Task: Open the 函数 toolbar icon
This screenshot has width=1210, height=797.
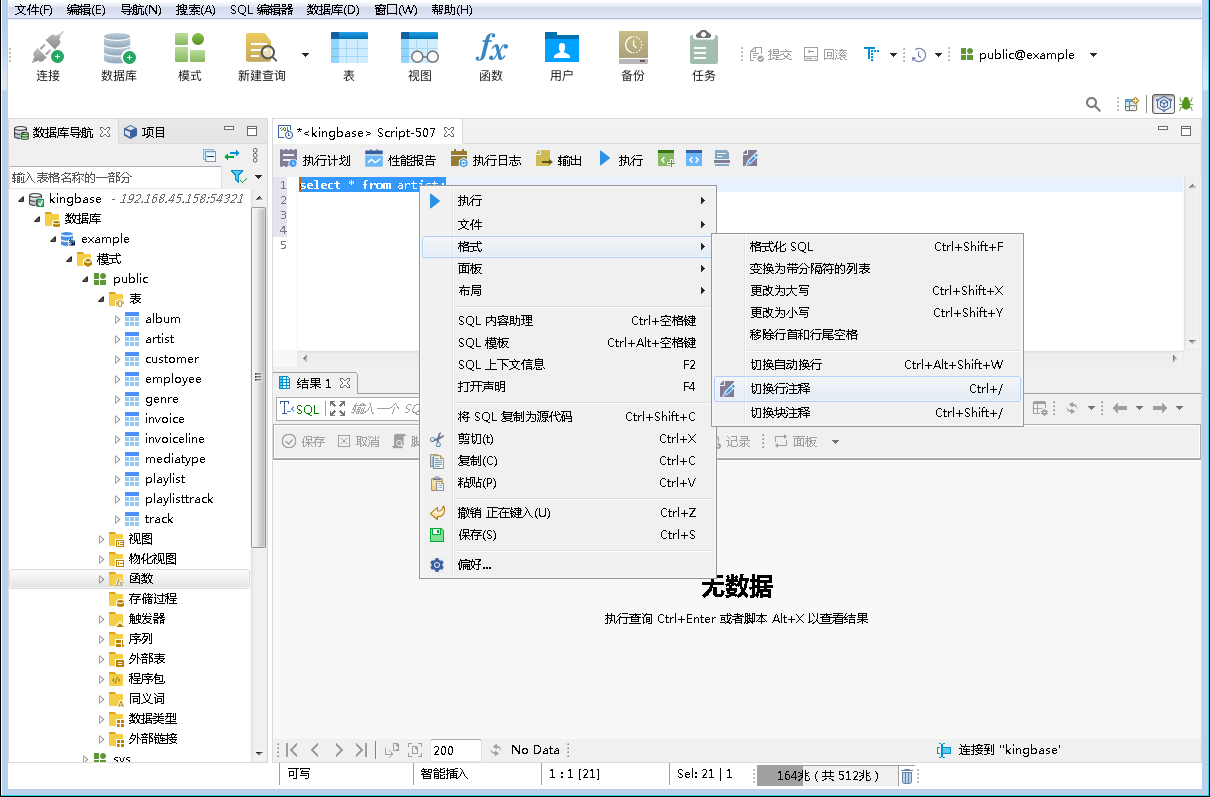Action: (490, 54)
